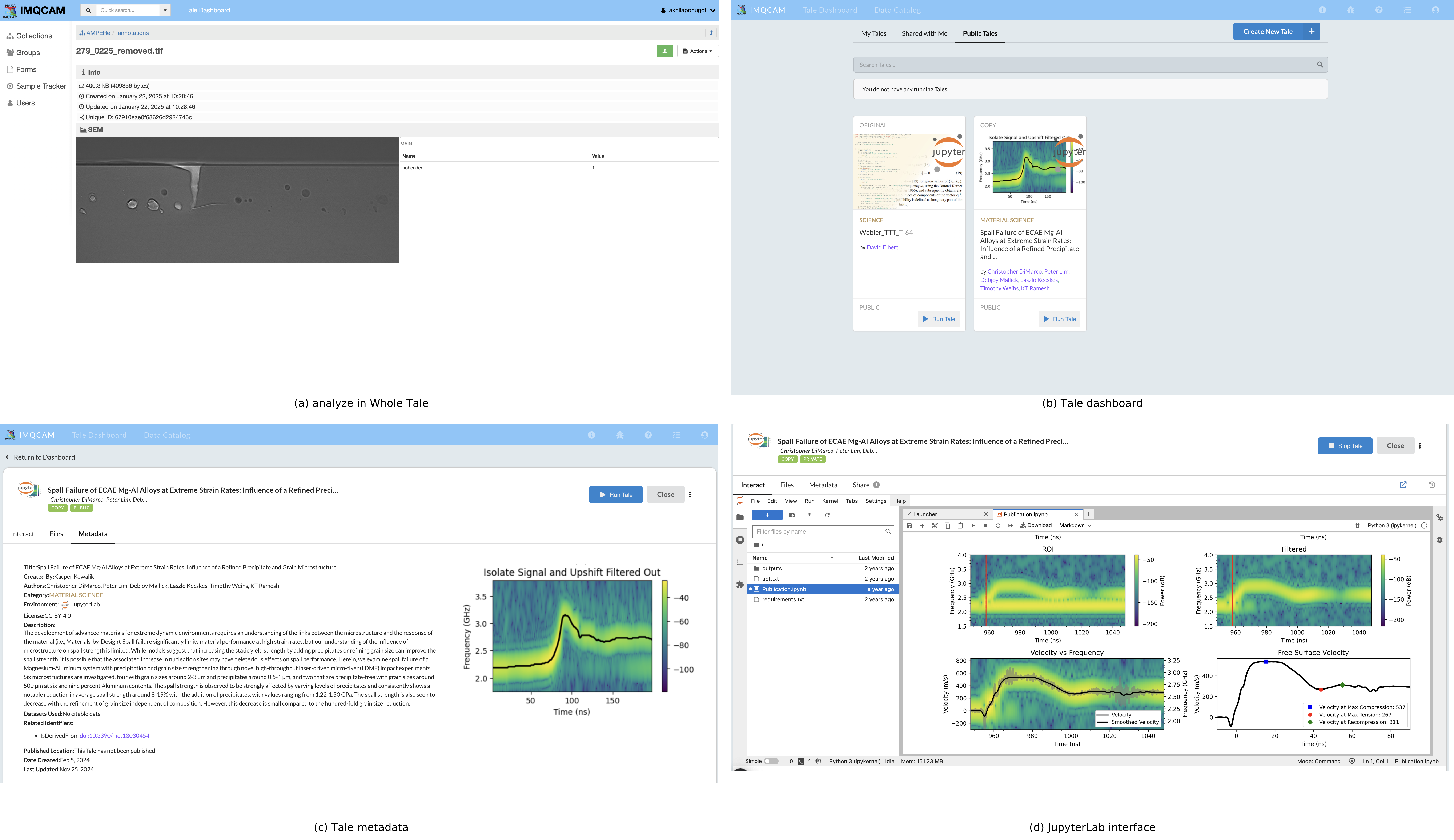Image resolution: width=1454 pixels, height=840 pixels.
Task: Click Stop Tale button
Action: 1345,445
